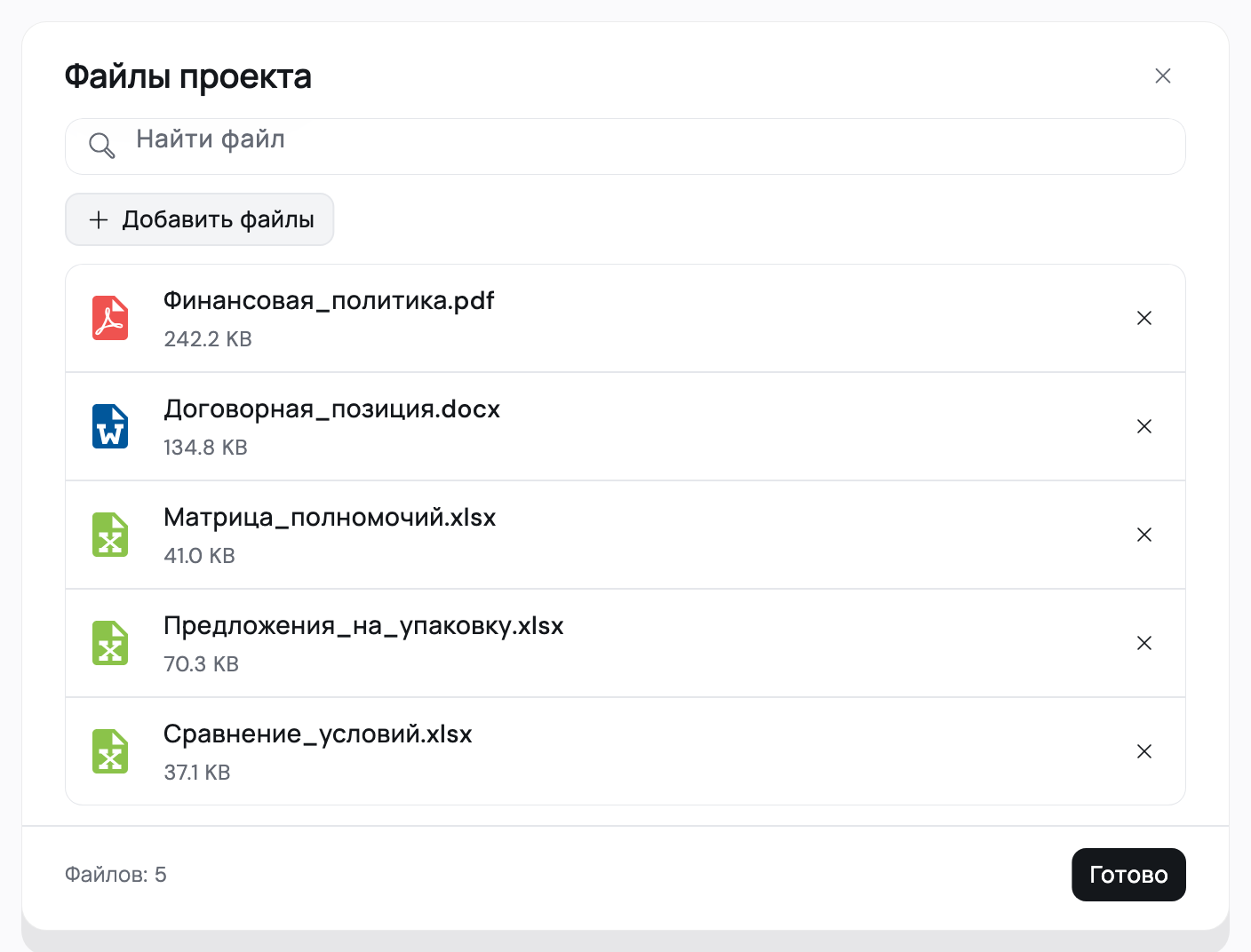Remove Сравнение_условий.xlsx from the list
The height and width of the screenshot is (952, 1251).
(x=1144, y=751)
